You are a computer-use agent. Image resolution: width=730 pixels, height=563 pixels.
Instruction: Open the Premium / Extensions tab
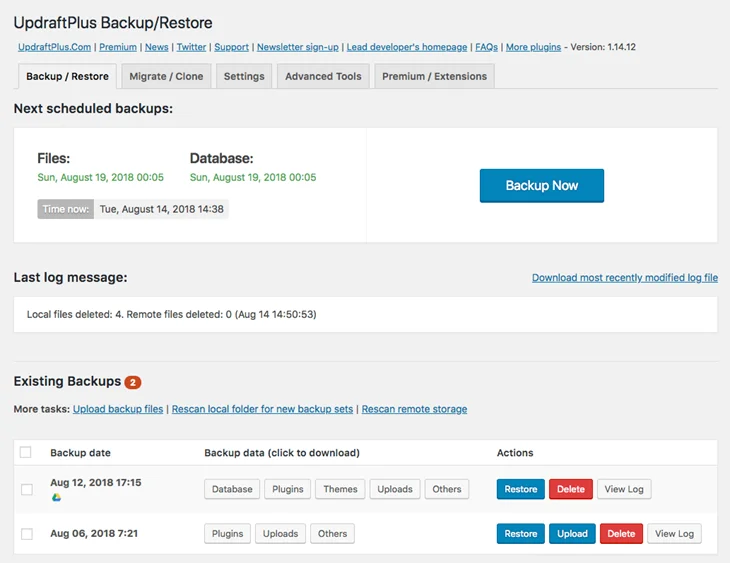pos(434,76)
